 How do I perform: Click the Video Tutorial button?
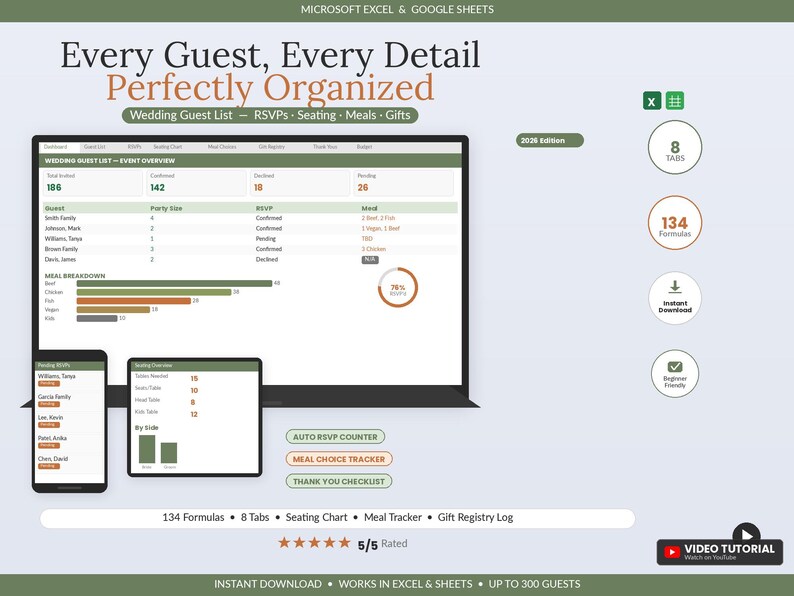(x=720, y=552)
